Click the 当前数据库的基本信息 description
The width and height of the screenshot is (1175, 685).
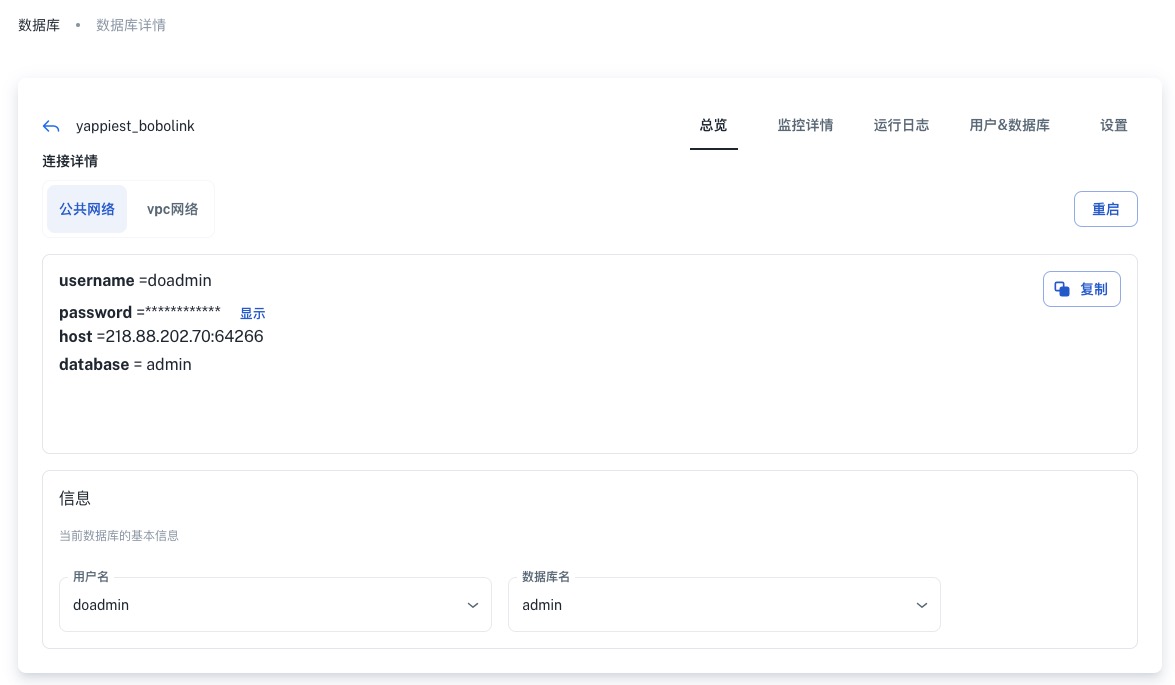(x=119, y=536)
